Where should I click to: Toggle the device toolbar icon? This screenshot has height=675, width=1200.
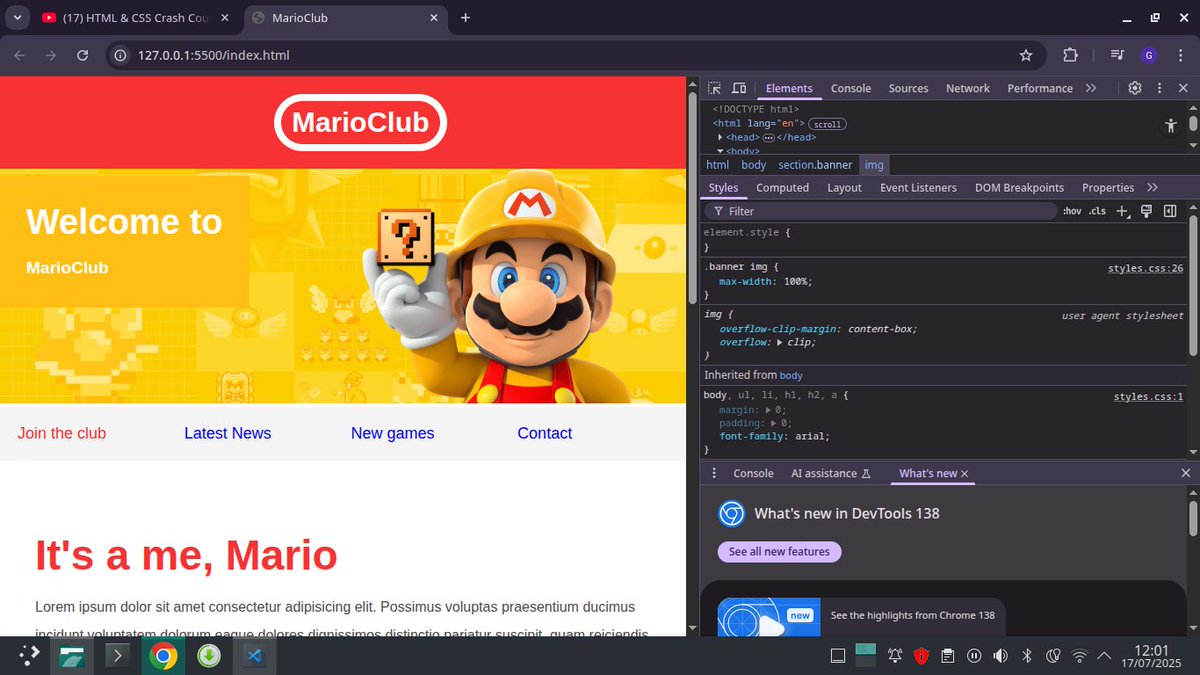point(739,88)
